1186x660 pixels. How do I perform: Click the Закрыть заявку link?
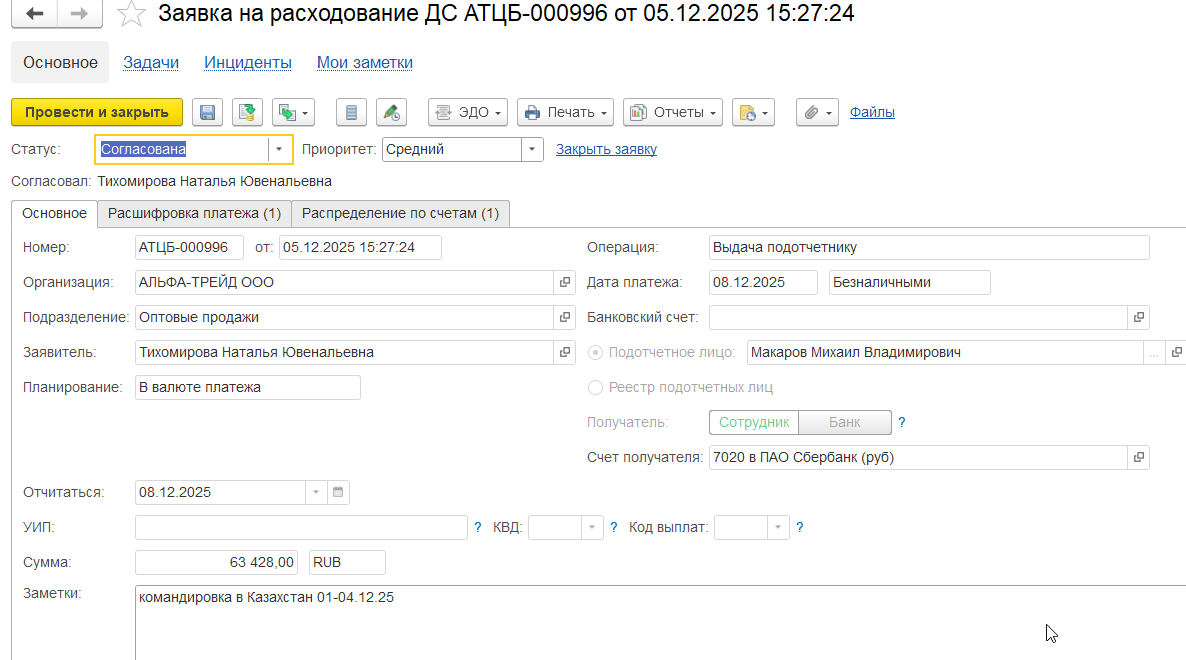click(607, 150)
